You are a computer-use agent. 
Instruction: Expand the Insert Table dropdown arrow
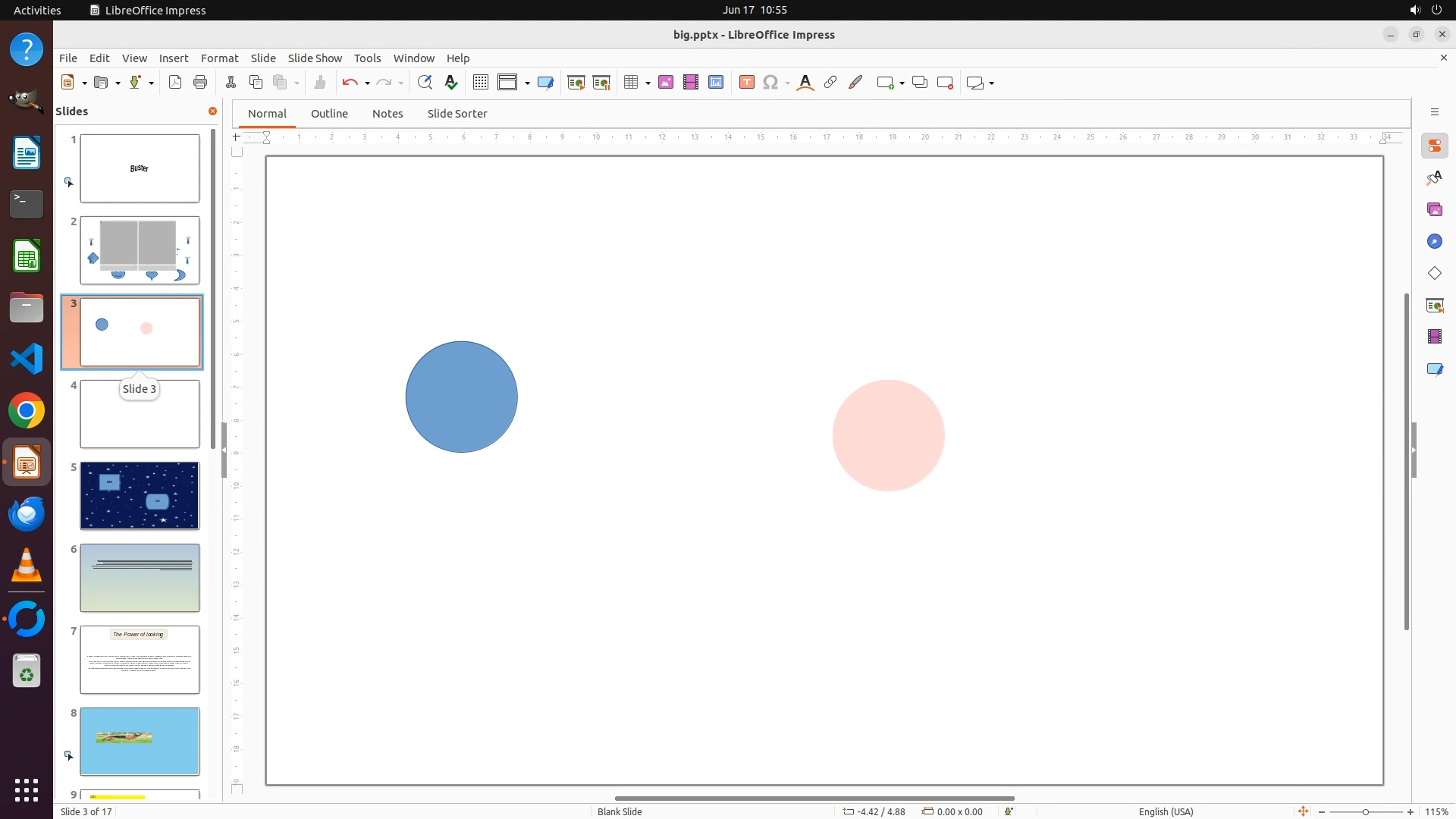[648, 83]
